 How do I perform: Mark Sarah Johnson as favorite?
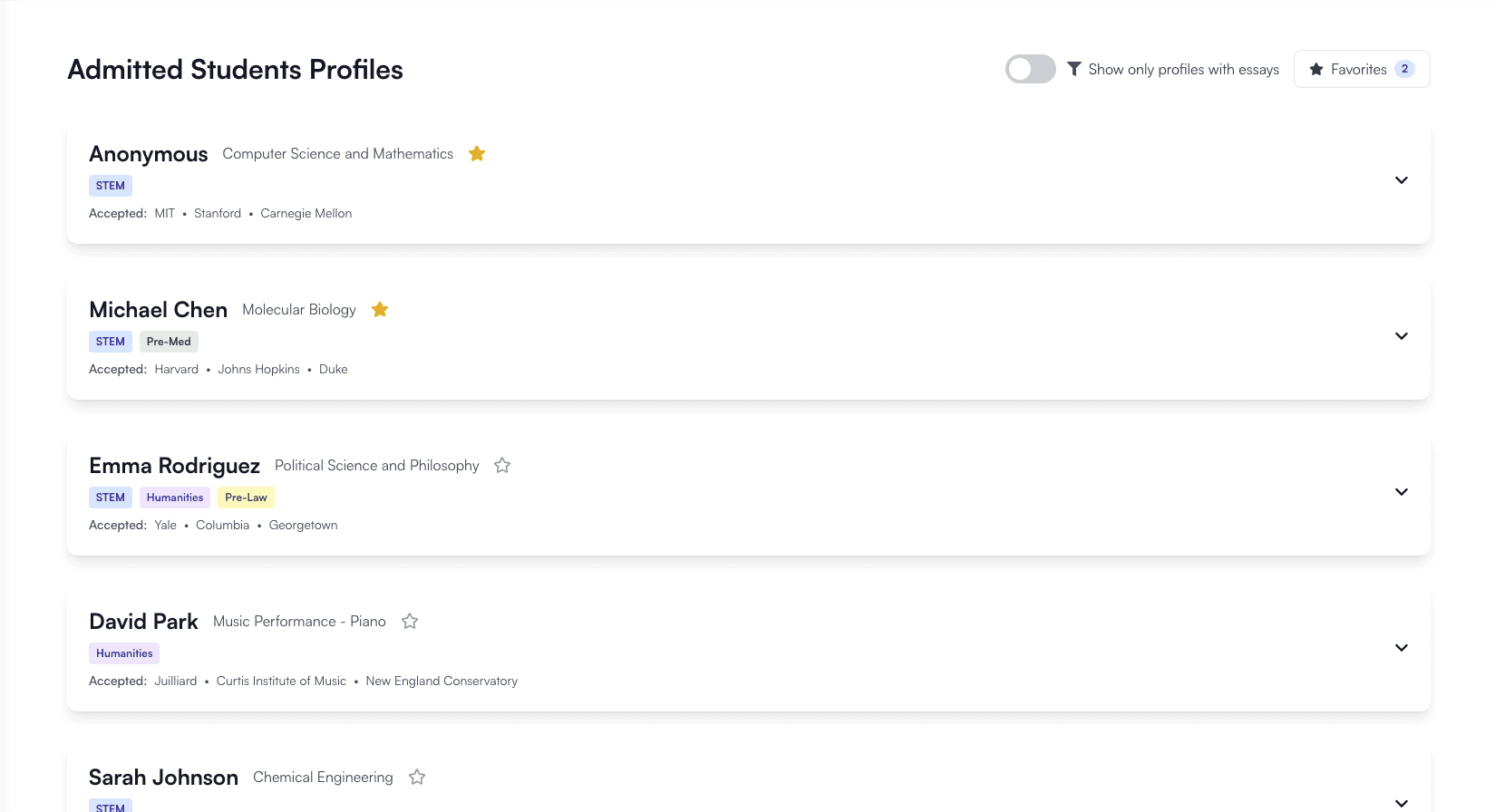point(417,778)
